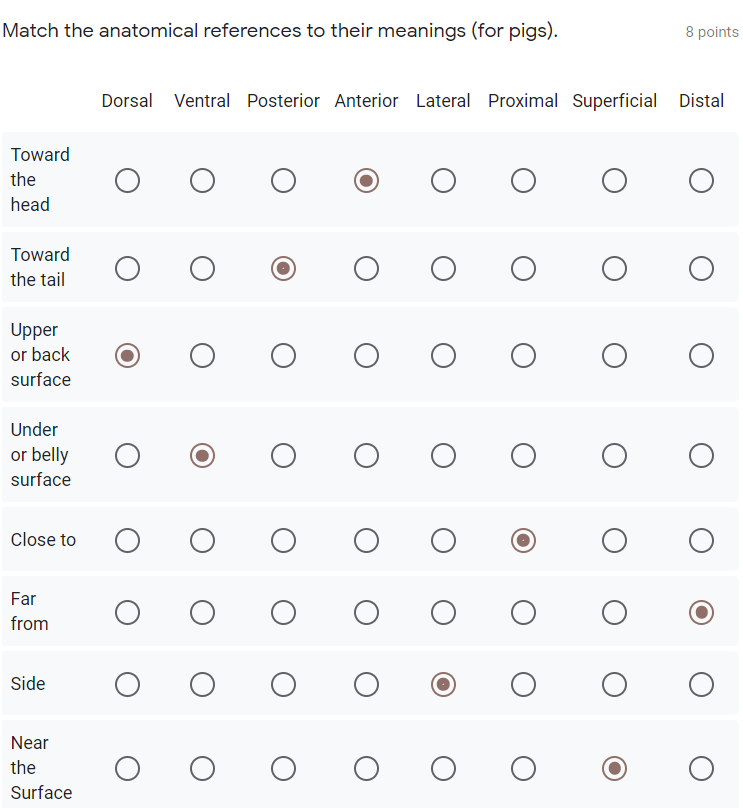Choose Superficial for Near the Surface
This screenshot has width=743, height=808.
[614, 768]
